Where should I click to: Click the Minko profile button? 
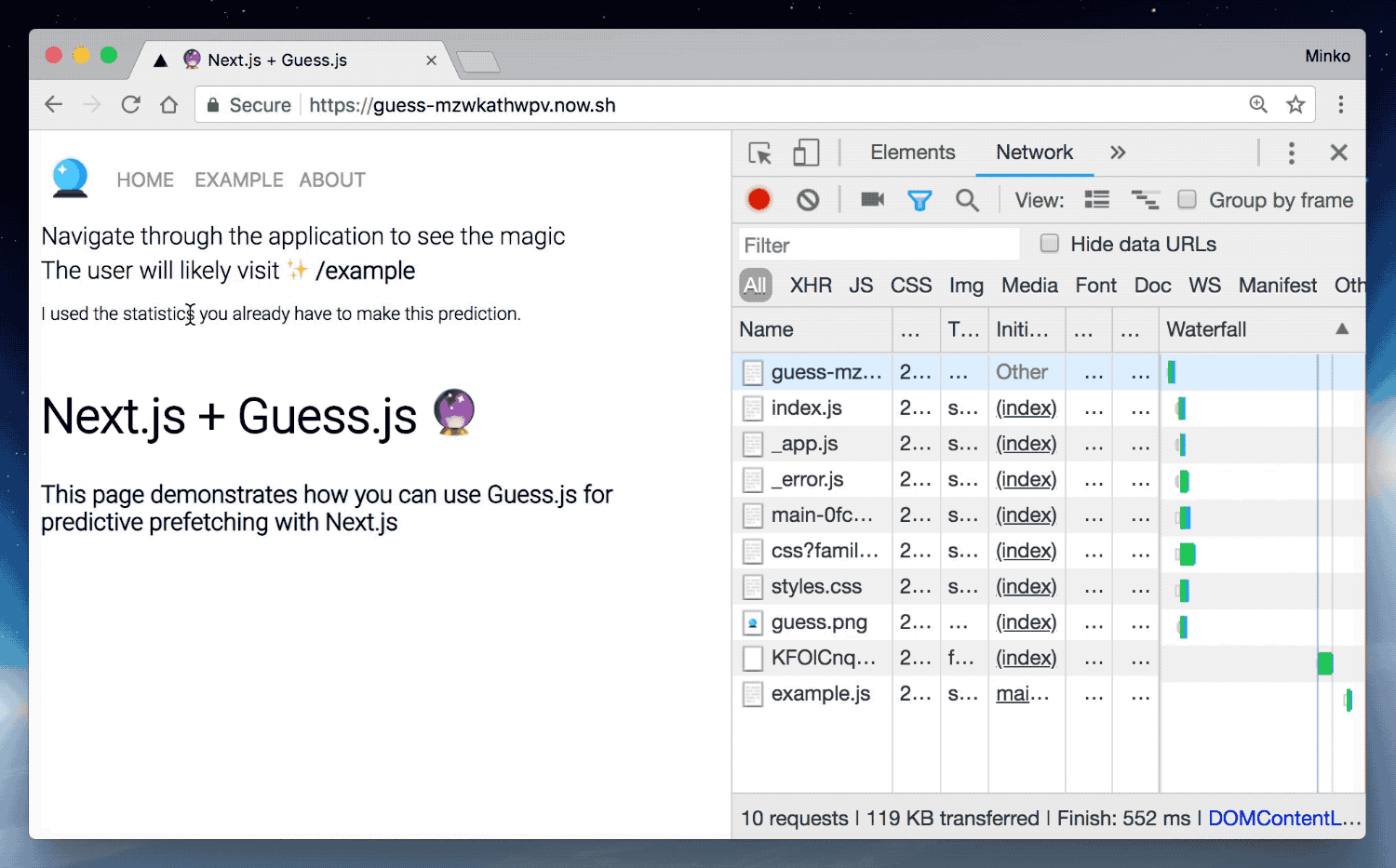(x=1327, y=56)
